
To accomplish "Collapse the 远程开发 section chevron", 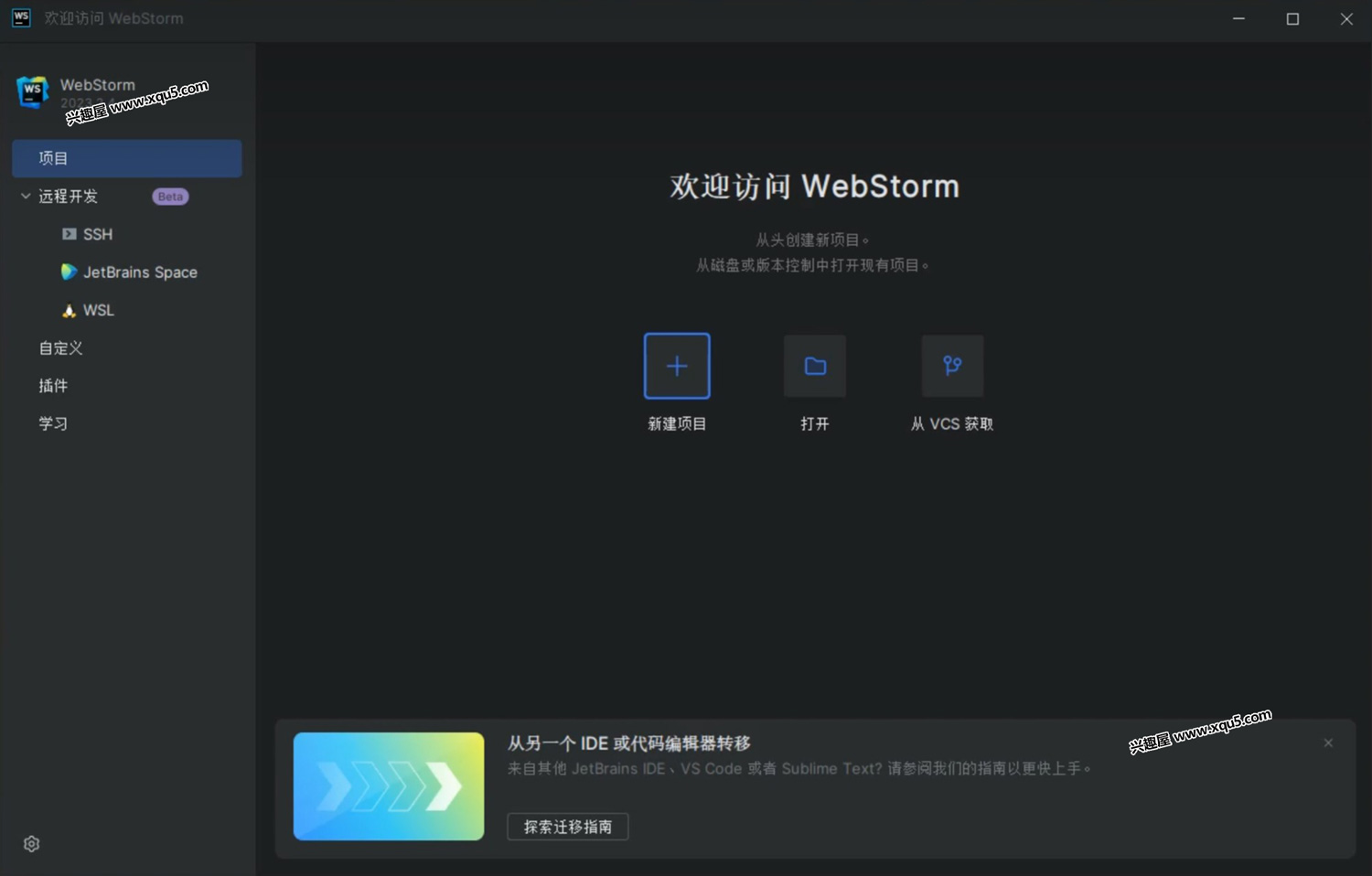I will tap(26, 196).
